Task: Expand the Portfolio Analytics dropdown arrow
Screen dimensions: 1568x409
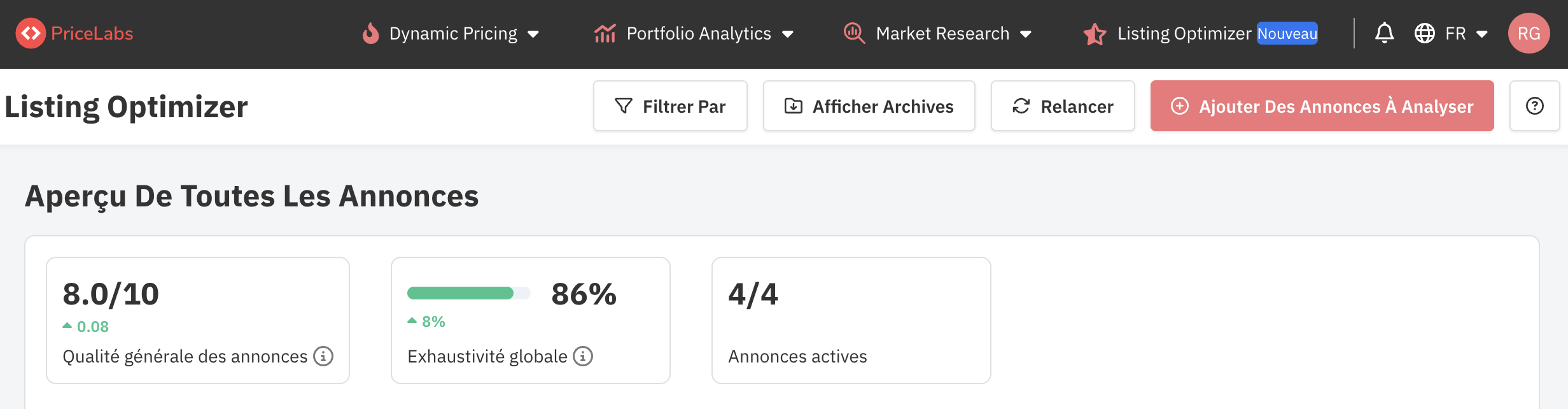Action: pyautogui.click(x=788, y=34)
